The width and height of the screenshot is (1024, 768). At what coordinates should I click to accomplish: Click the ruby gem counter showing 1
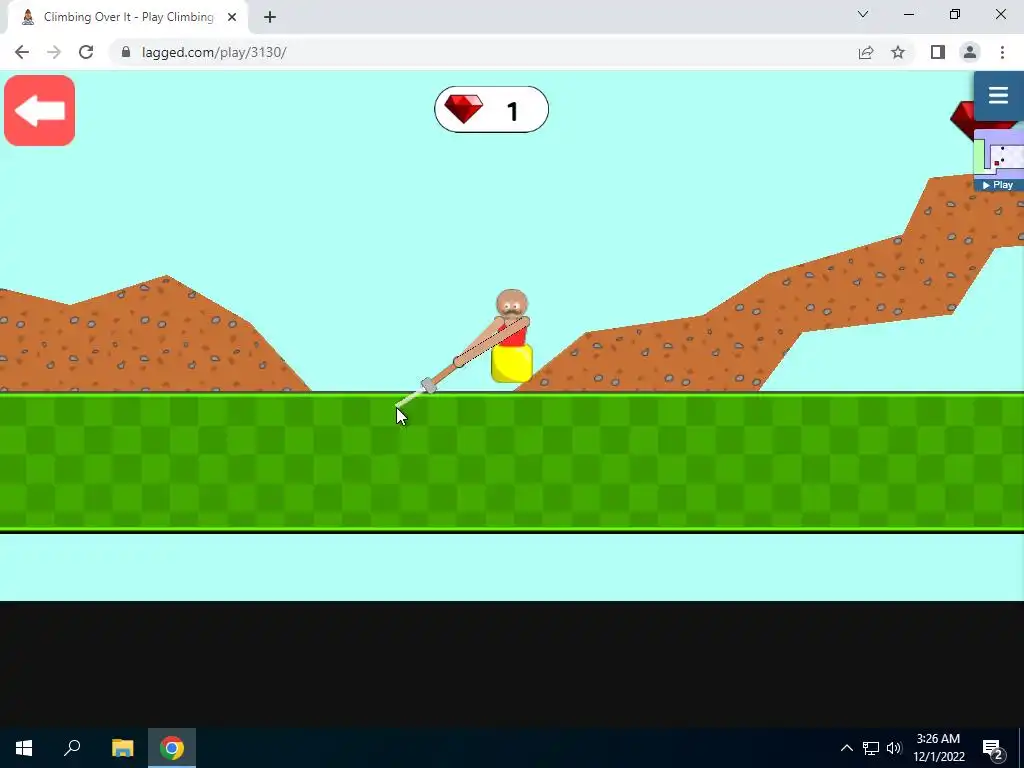coord(491,109)
